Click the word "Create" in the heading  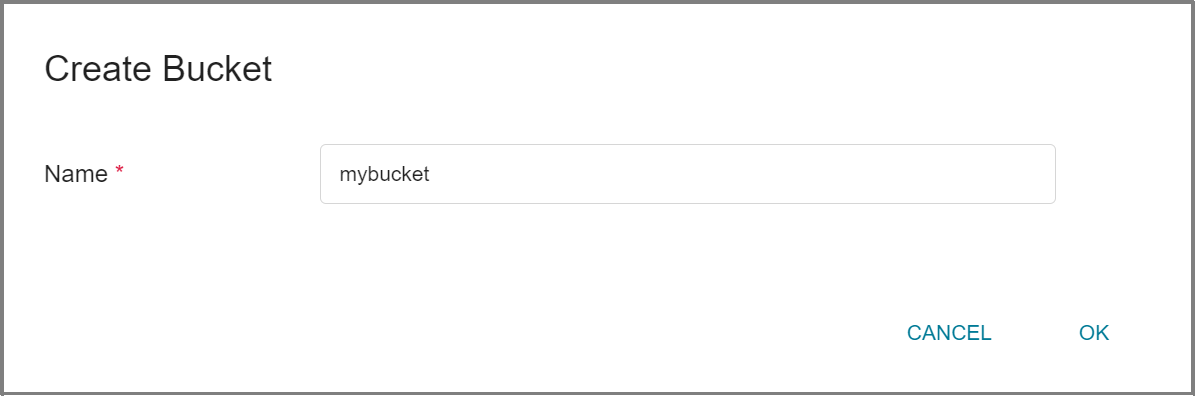tap(98, 69)
